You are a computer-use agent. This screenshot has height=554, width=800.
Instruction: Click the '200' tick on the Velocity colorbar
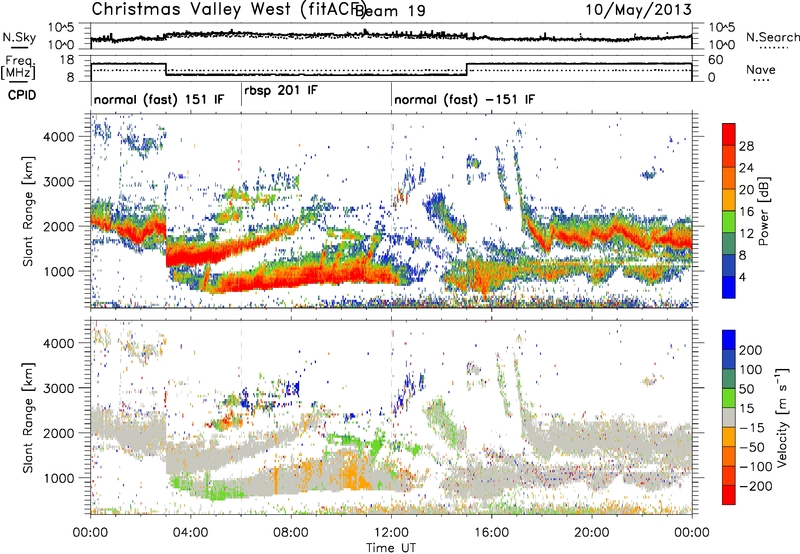coord(751,350)
